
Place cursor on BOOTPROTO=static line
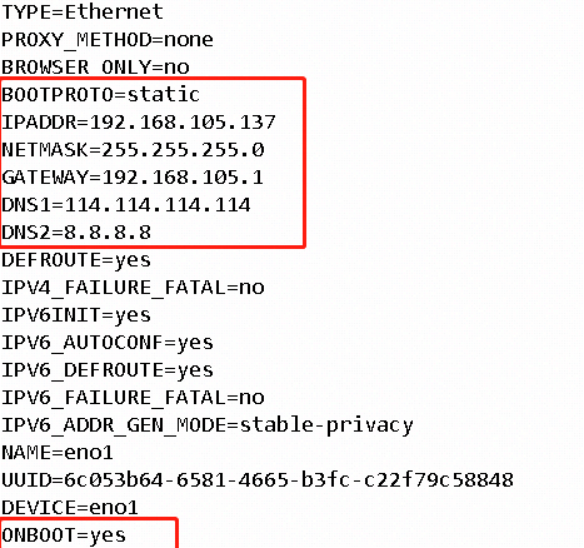tap(101, 95)
